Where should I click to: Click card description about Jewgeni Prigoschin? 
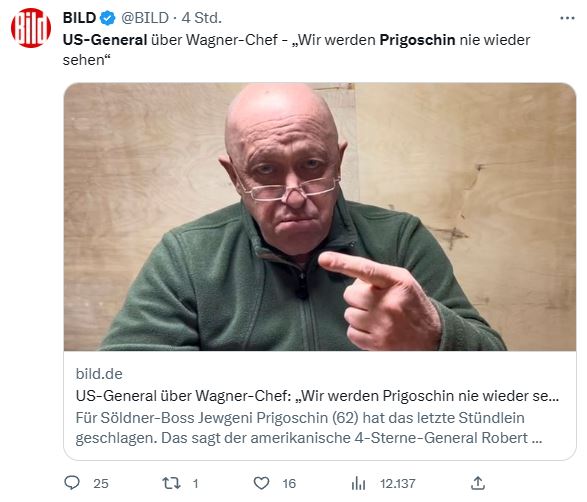pos(309,428)
